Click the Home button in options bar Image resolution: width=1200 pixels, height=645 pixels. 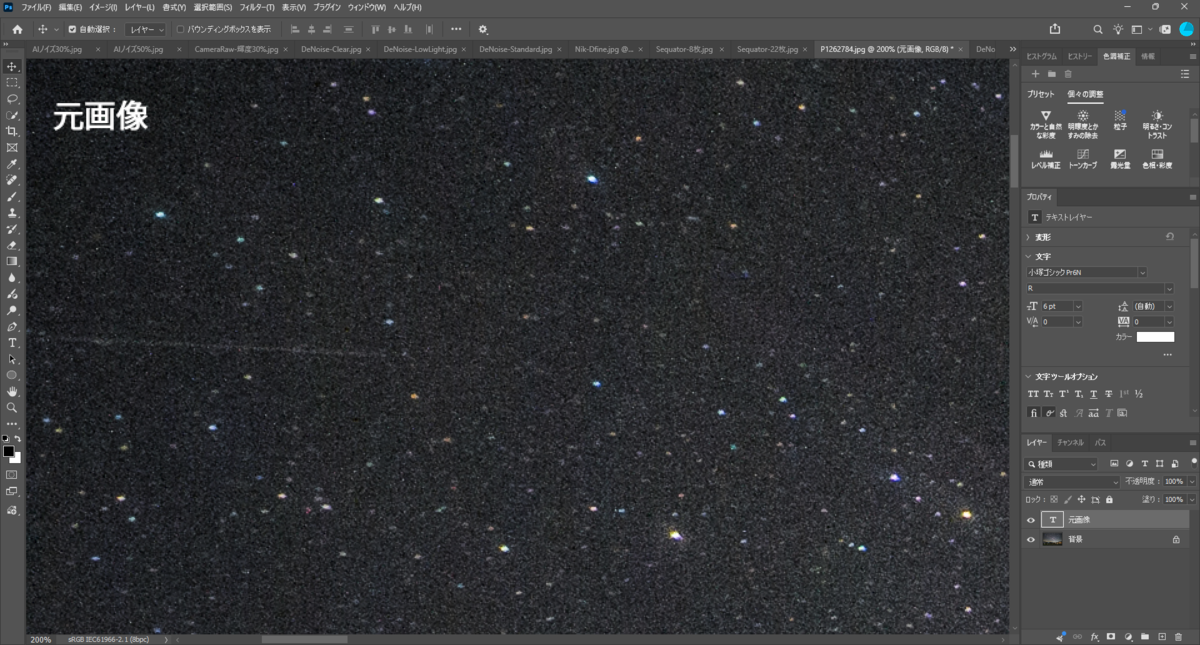[16, 29]
